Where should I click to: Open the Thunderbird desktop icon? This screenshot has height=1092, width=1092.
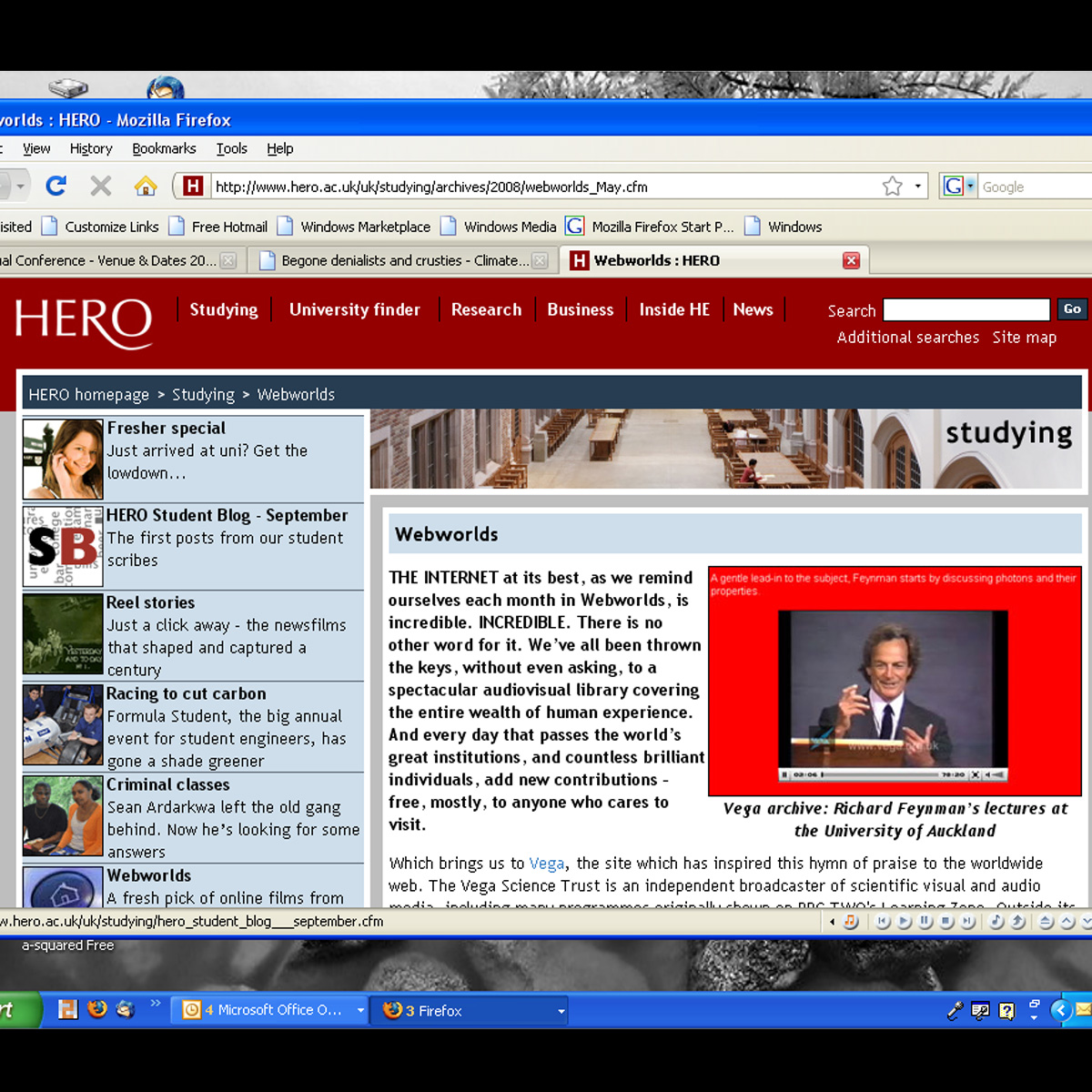[x=165, y=88]
